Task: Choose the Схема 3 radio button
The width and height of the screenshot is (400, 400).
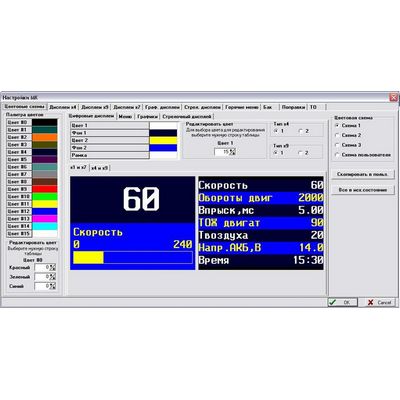Action: [337, 145]
